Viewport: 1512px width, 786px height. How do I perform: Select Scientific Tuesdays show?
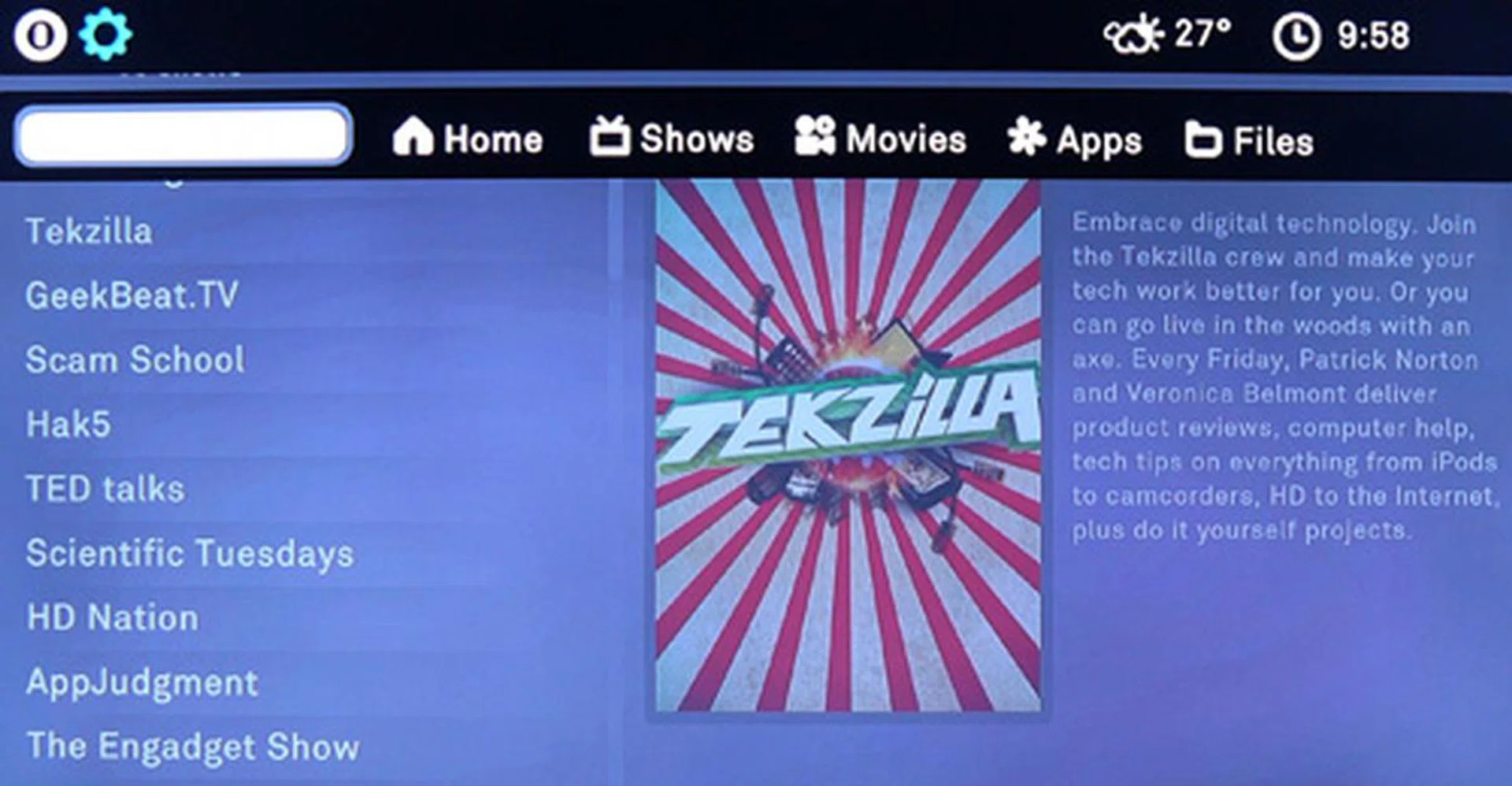(x=190, y=554)
